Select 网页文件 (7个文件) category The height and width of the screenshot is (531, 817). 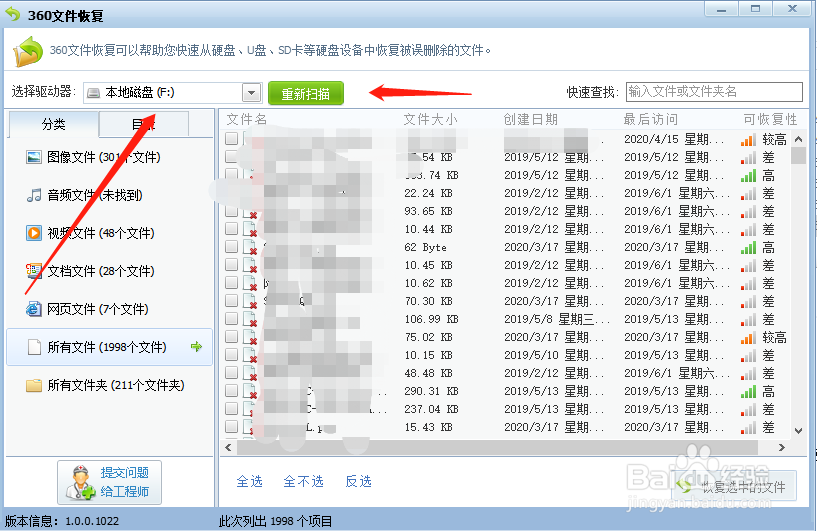click(88, 309)
